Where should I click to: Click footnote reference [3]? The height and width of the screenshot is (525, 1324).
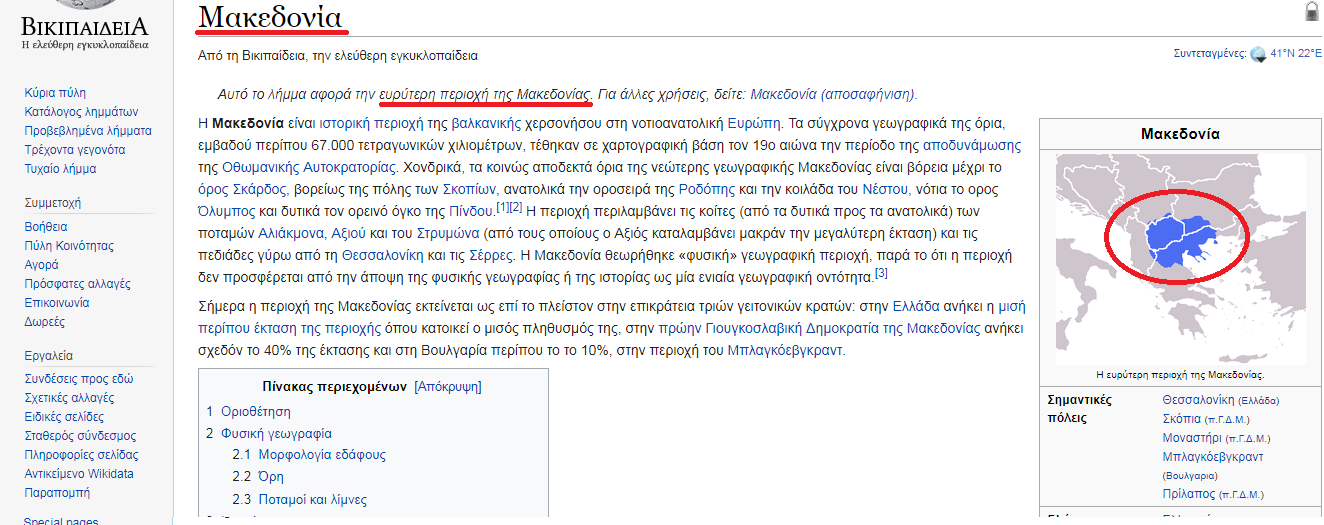pos(881,273)
